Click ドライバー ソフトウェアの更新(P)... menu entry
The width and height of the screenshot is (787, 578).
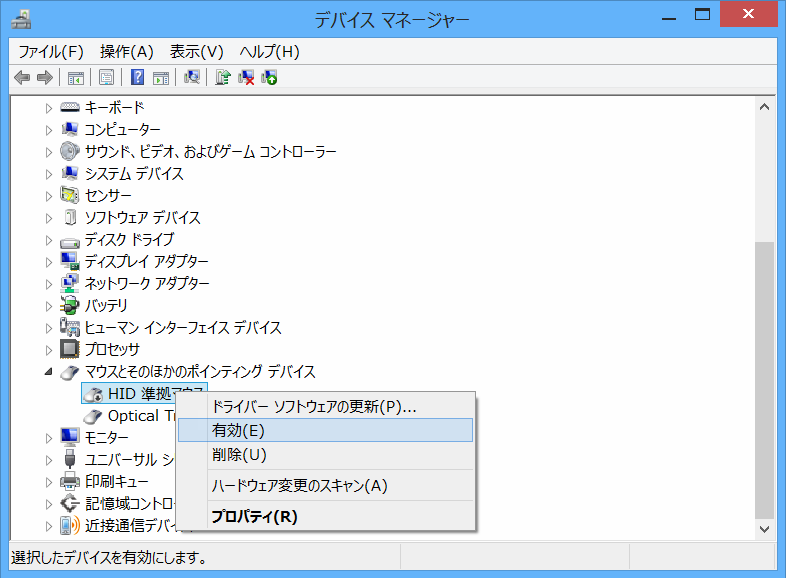tap(314, 407)
